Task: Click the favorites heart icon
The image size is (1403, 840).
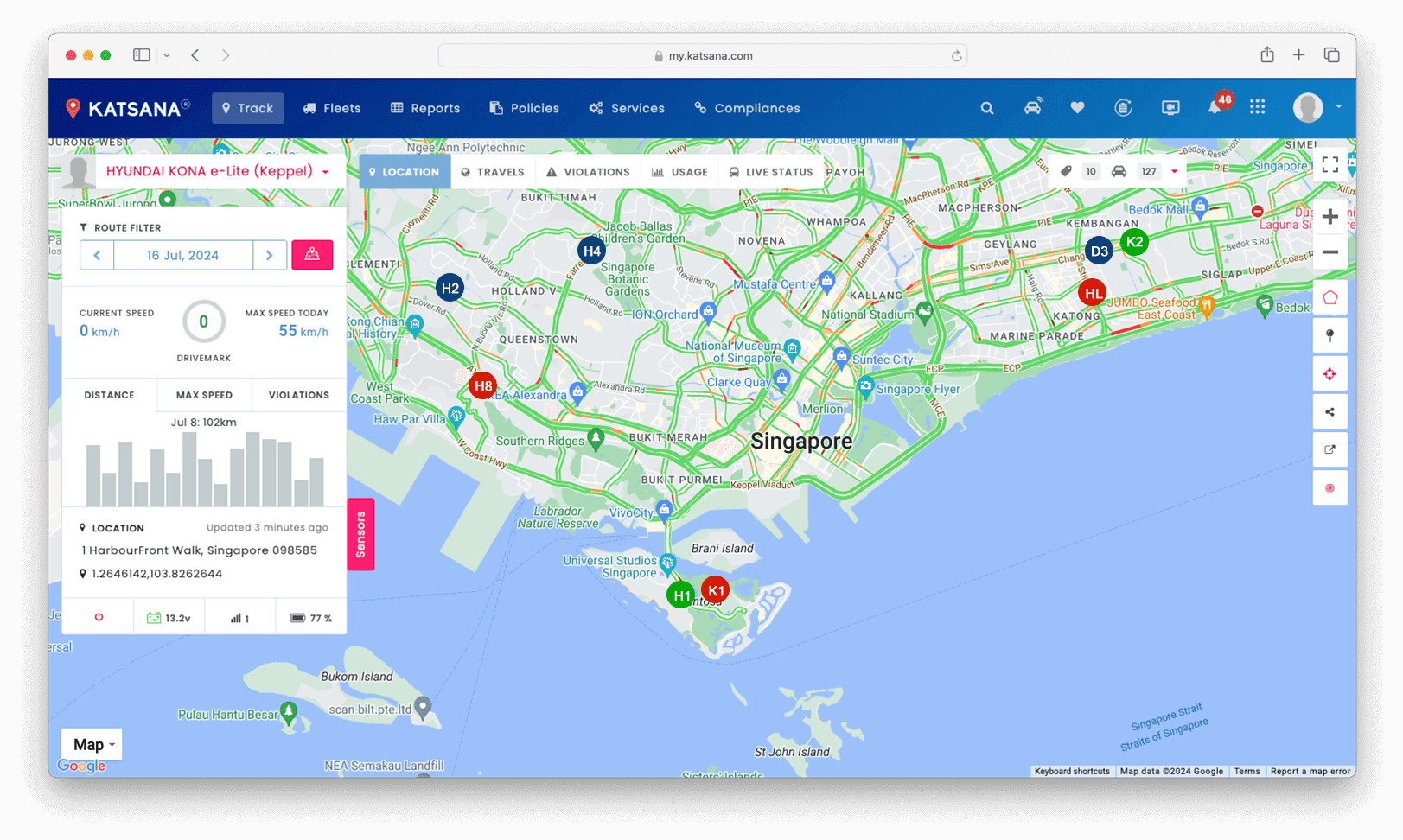Action: click(1077, 108)
